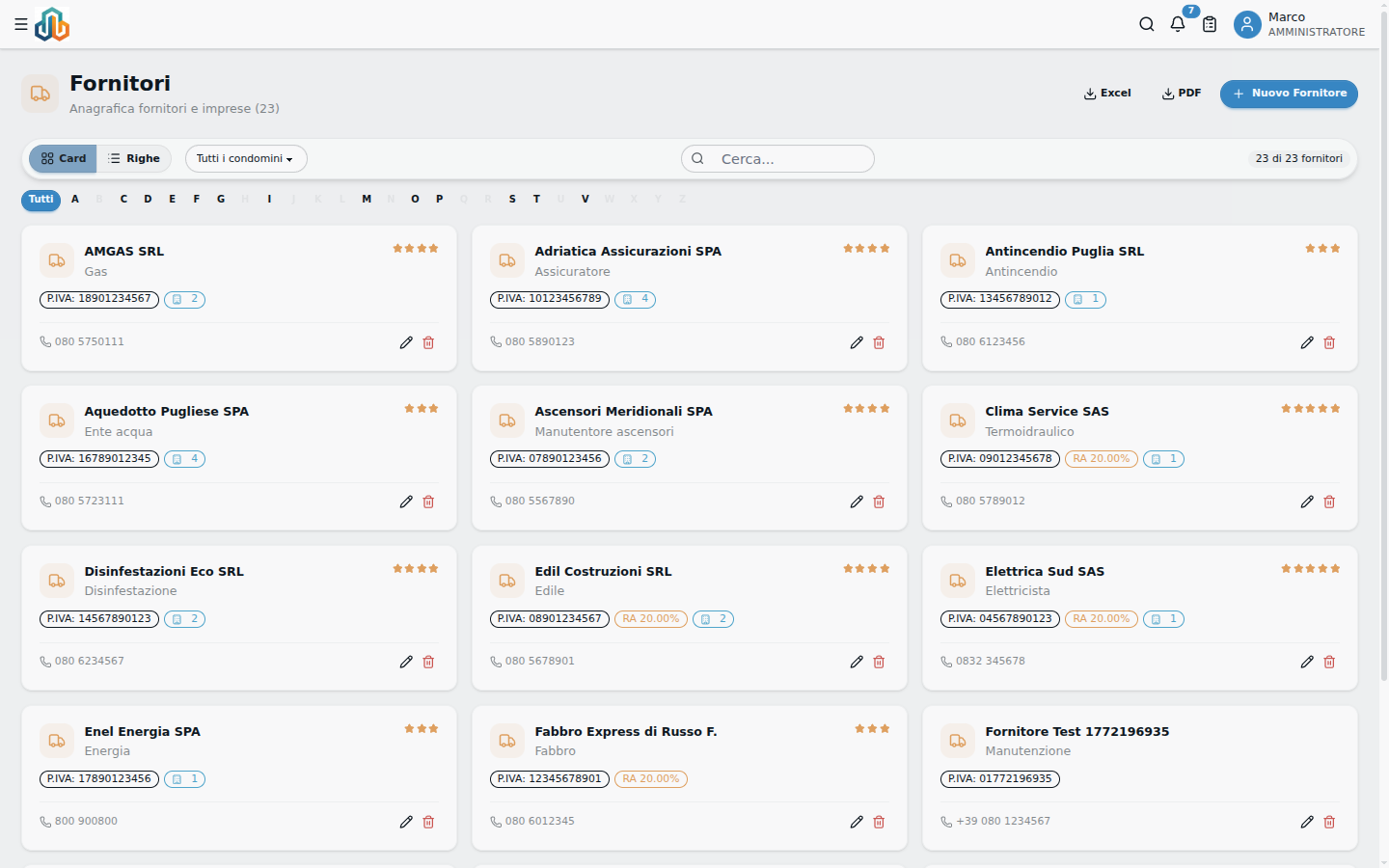Delete Antincendio Puglia SRL supplier
This screenshot has height=868, width=1389.
point(1329,342)
